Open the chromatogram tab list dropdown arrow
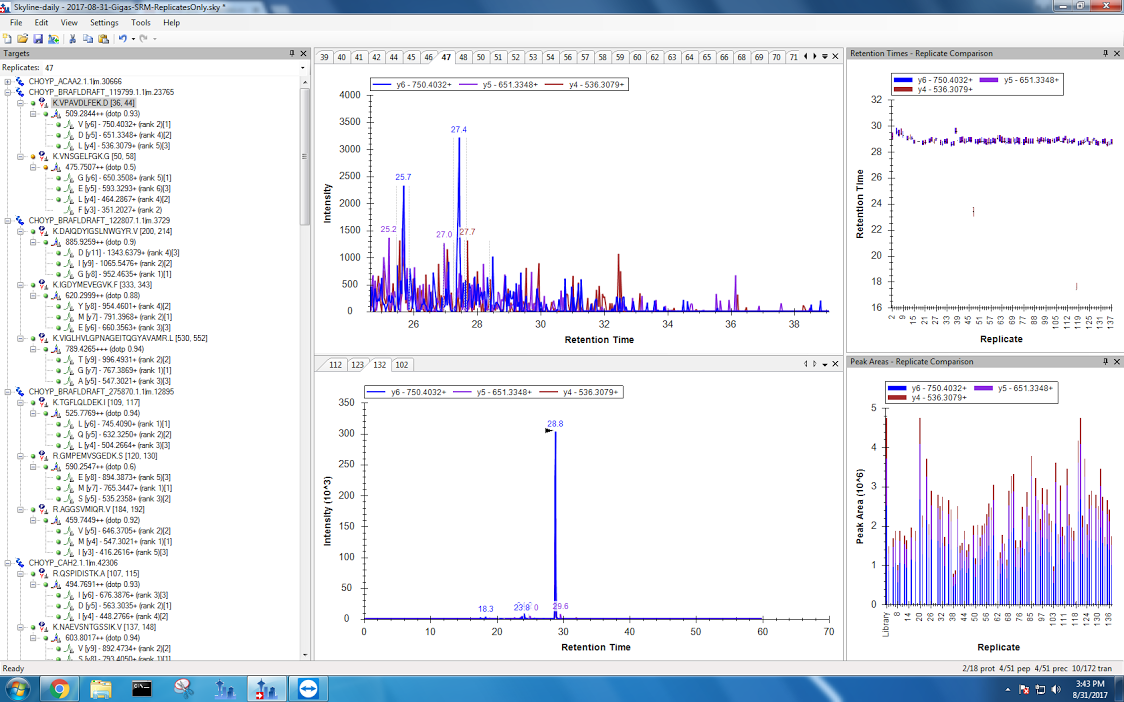The width and height of the screenshot is (1124, 702). click(x=825, y=57)
